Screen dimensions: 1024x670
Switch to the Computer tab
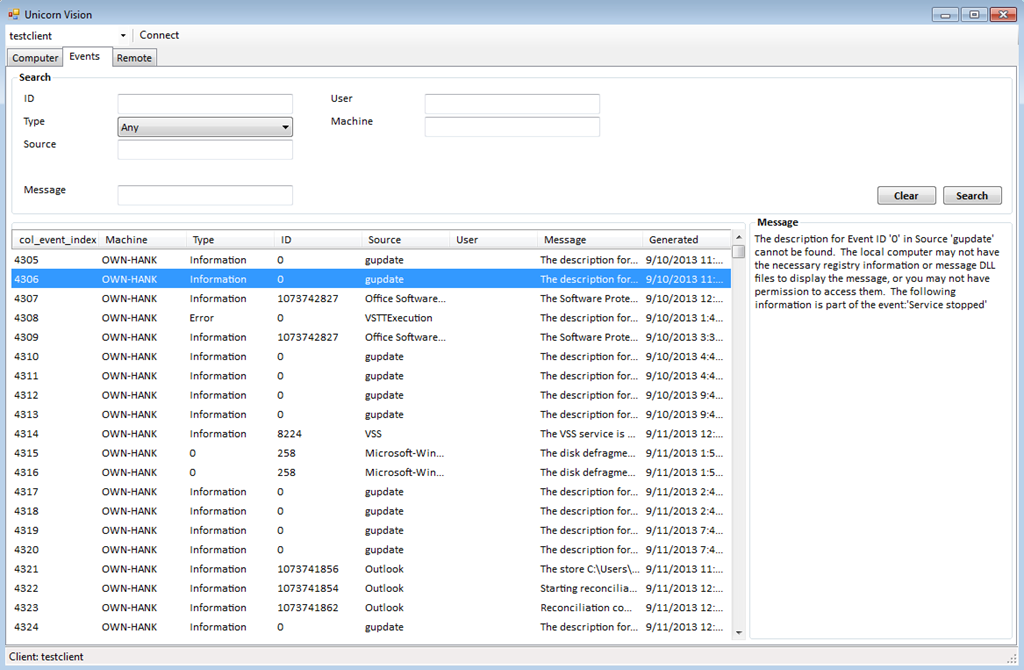35,58
